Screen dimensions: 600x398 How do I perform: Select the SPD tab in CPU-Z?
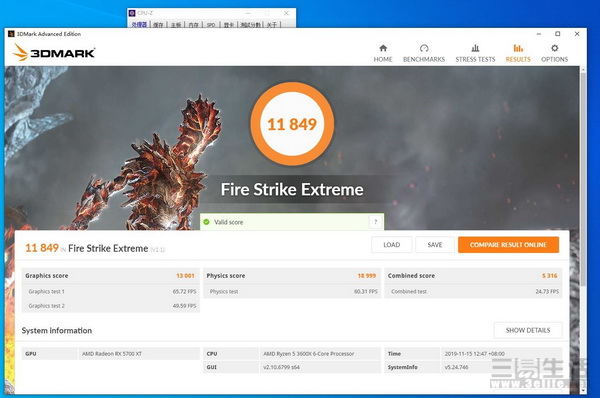(211, 24)
